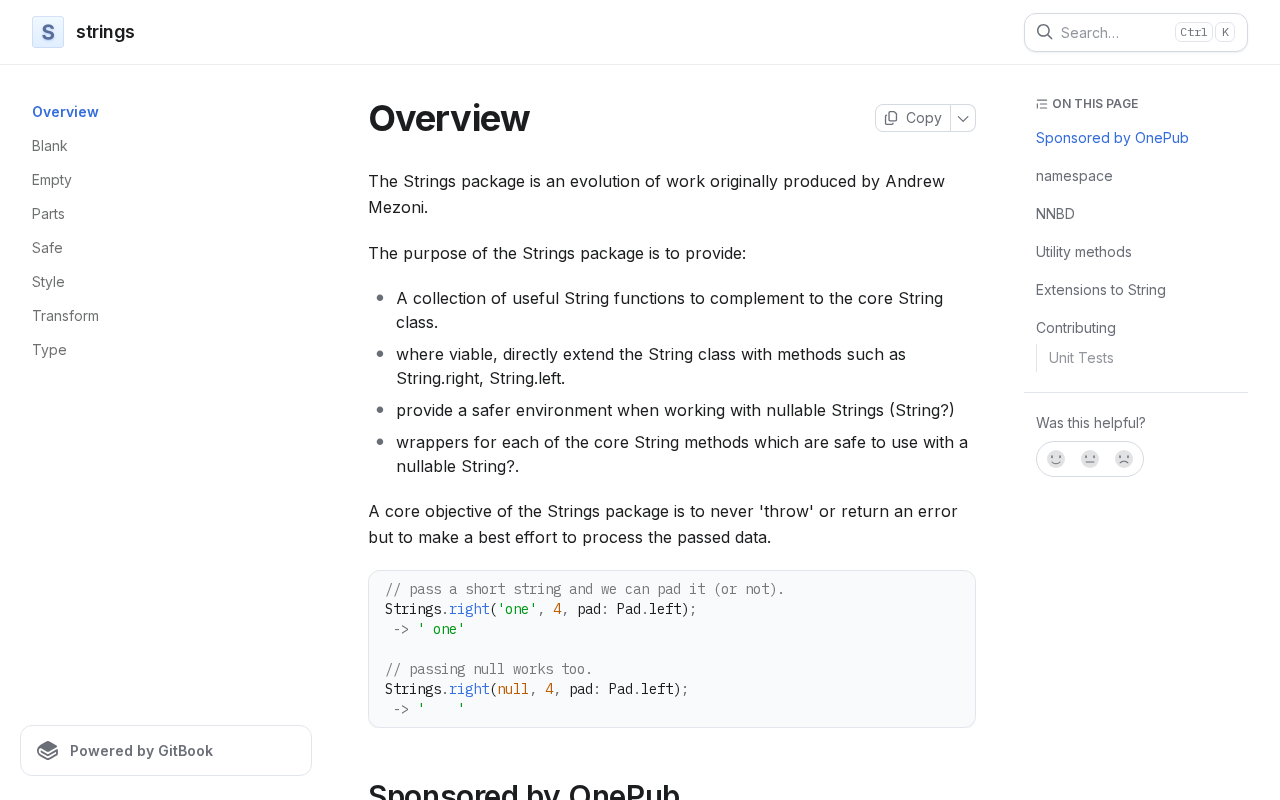The width and height of the screenshot is (1280, 800).
Task: Jump to the Unit Tests subsection
Action: (x=1081, y=358)
